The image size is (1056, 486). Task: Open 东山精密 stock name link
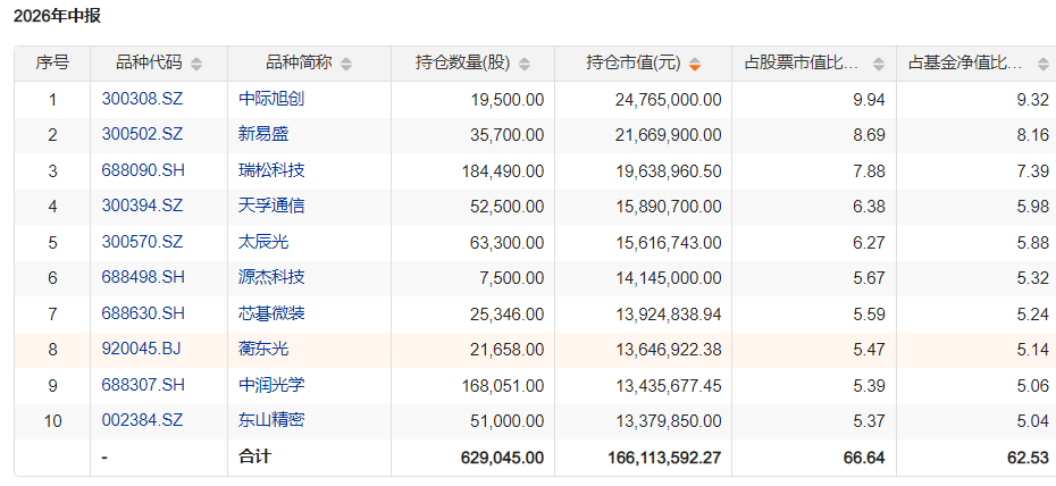click(271, 420)
